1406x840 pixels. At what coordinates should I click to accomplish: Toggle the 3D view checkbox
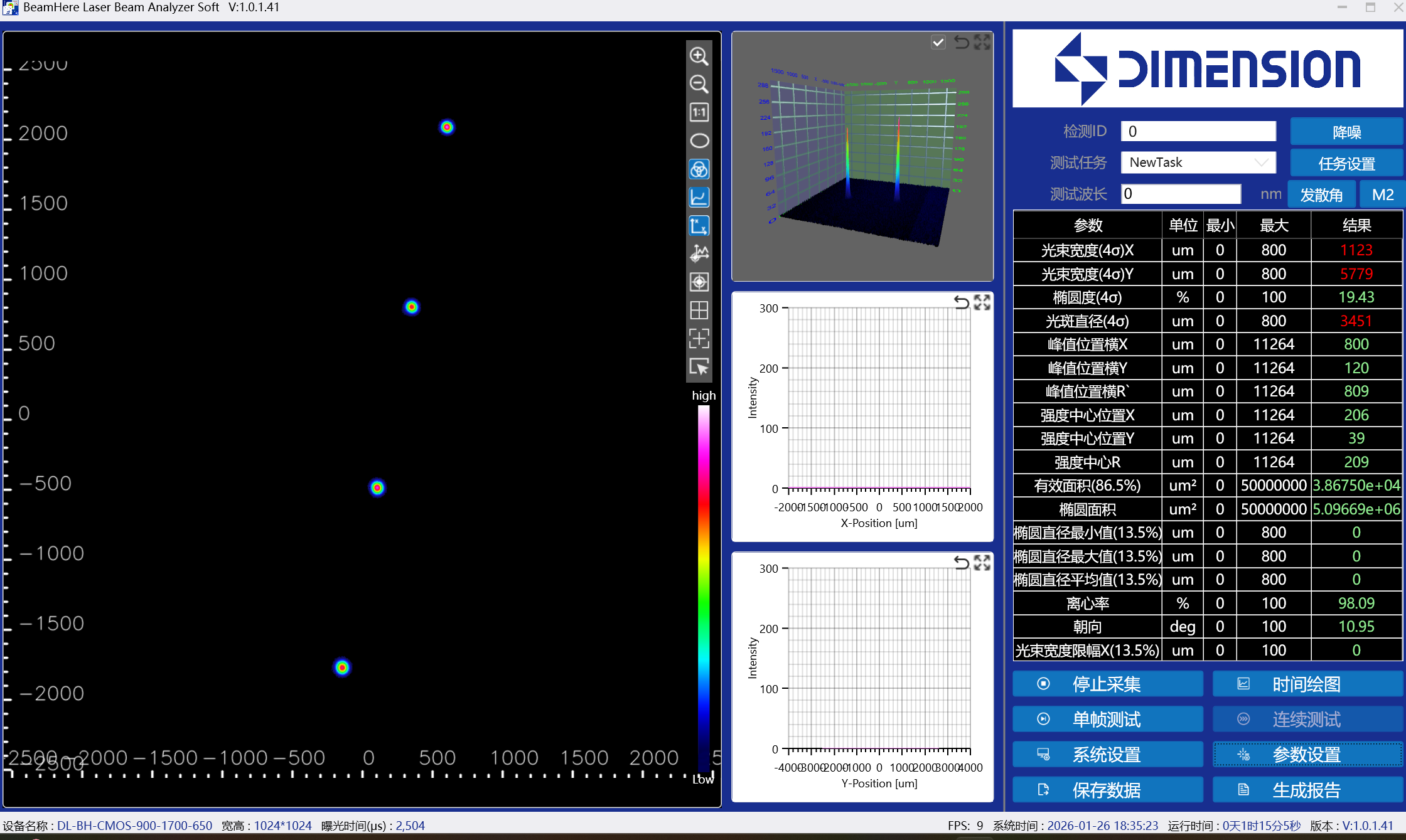pos(938,42)
